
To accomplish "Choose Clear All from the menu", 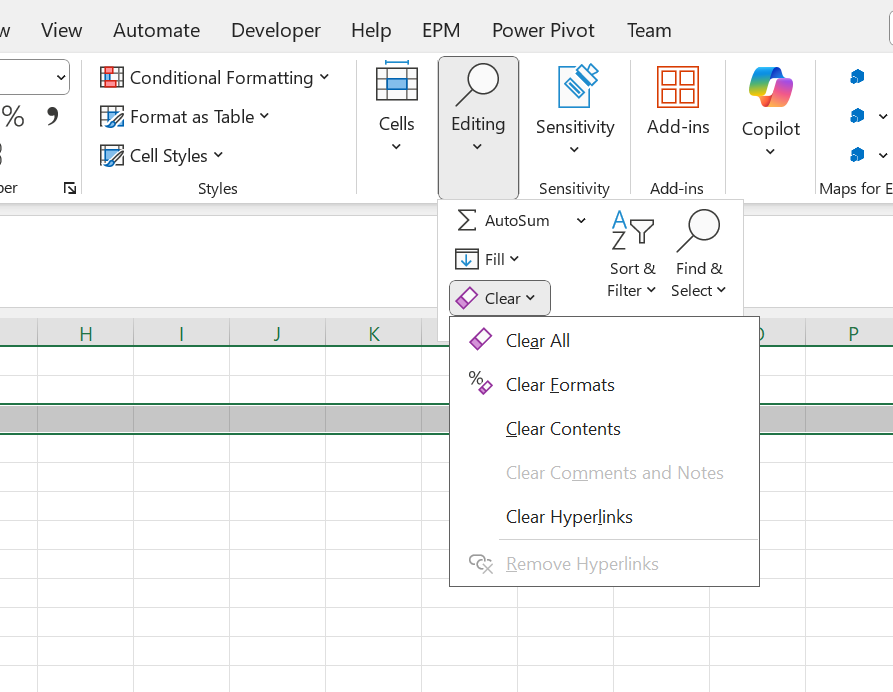I will click(537, 341).
